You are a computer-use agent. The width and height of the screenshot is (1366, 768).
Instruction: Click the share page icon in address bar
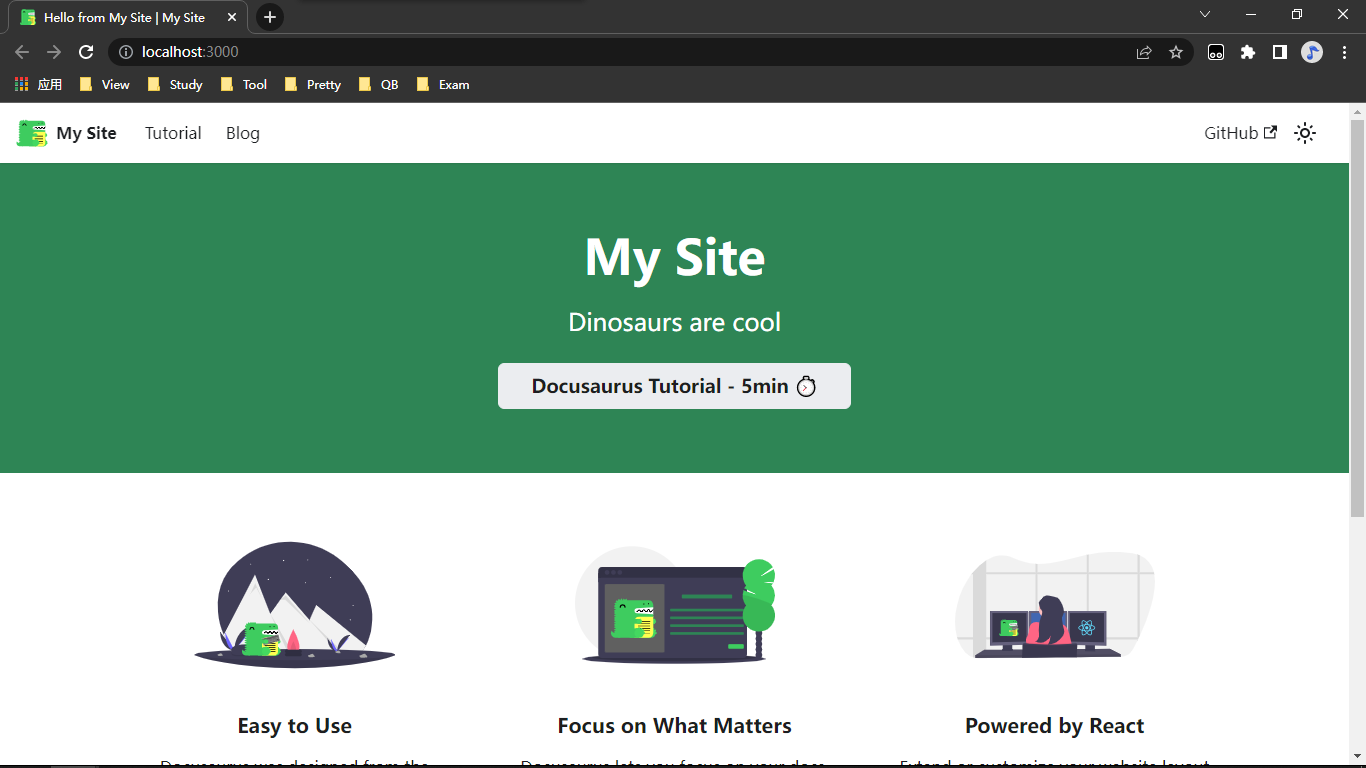click(x=1144, y=52)
